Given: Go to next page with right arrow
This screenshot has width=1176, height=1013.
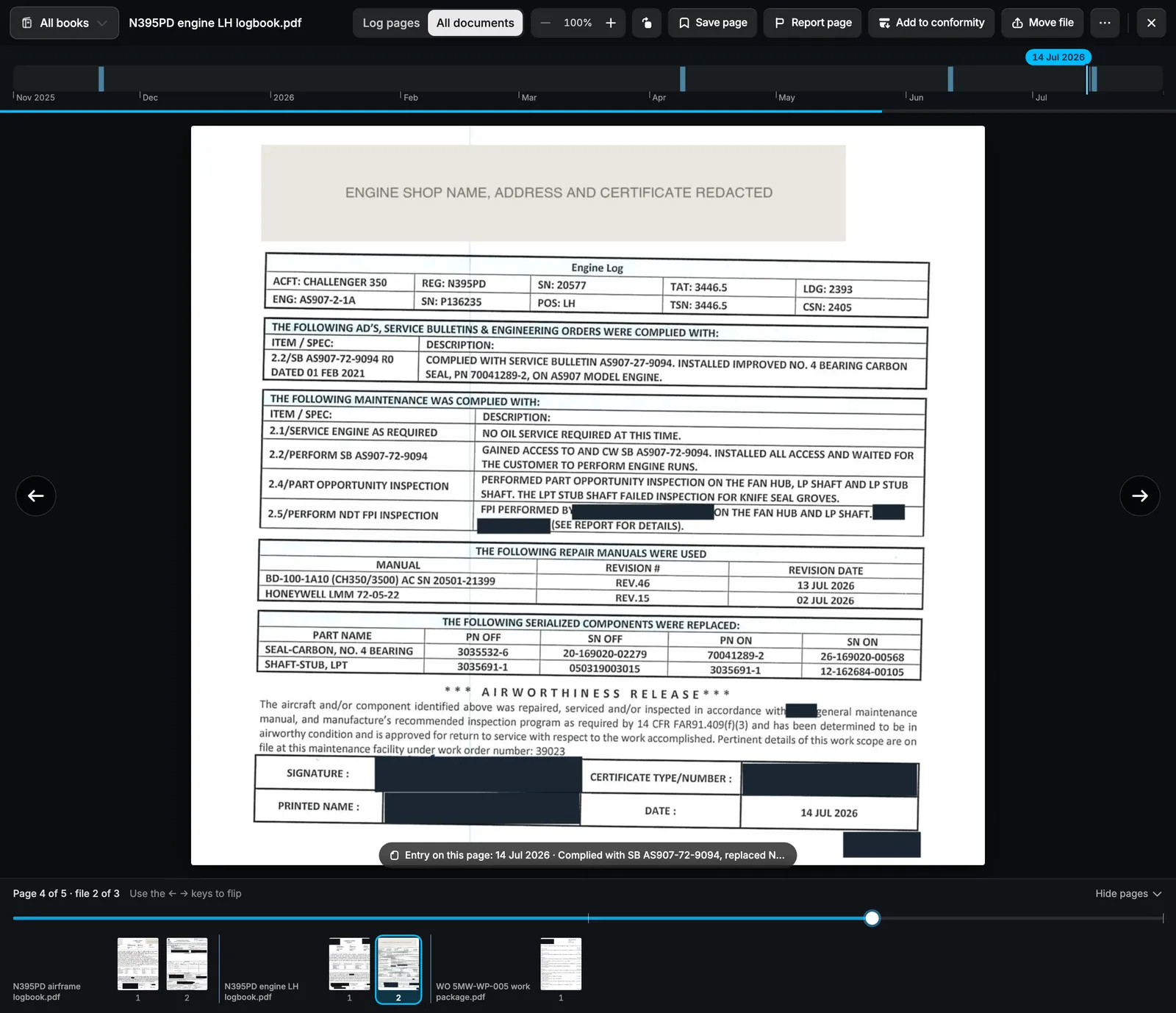Looking at the screenshot, I should coord(1140,495).
